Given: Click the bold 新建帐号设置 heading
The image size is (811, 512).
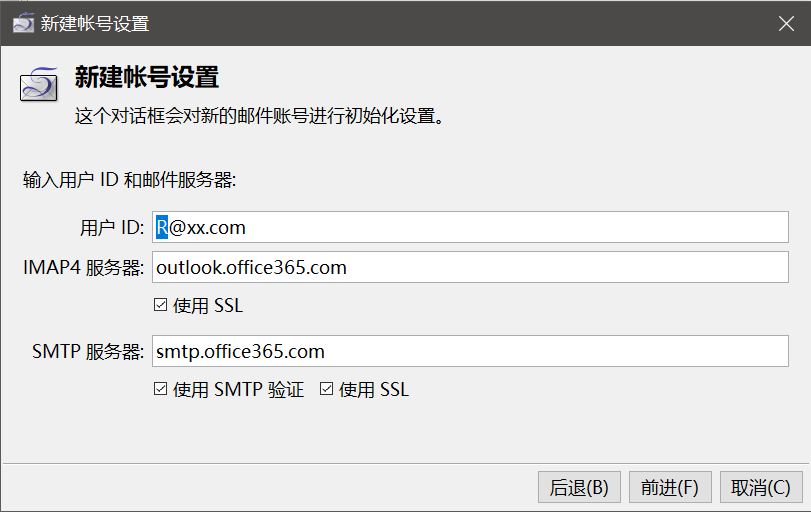Looking at the screenshot, I should click(x=147, y=78).
